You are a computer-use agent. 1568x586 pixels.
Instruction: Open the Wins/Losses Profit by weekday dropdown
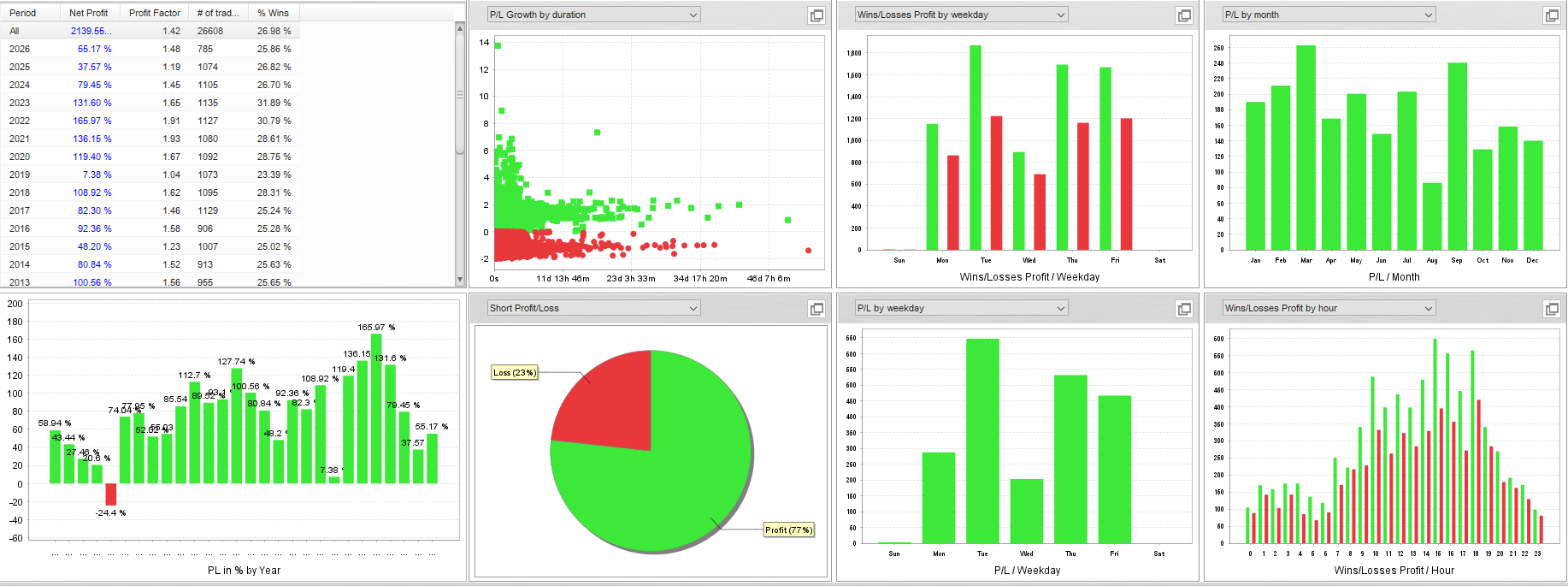(961, 15)
